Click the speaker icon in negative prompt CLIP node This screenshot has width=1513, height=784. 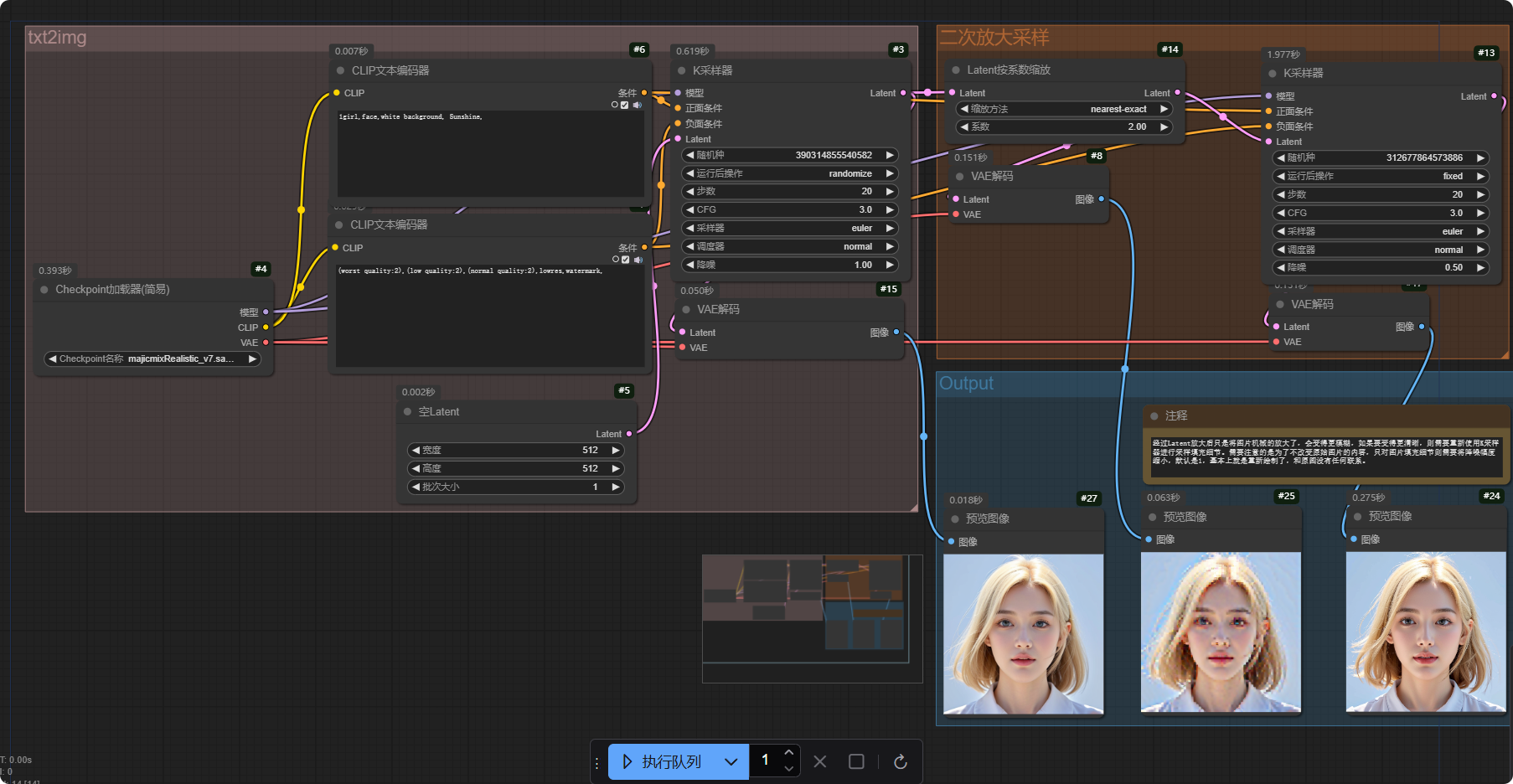pos(638,260)
